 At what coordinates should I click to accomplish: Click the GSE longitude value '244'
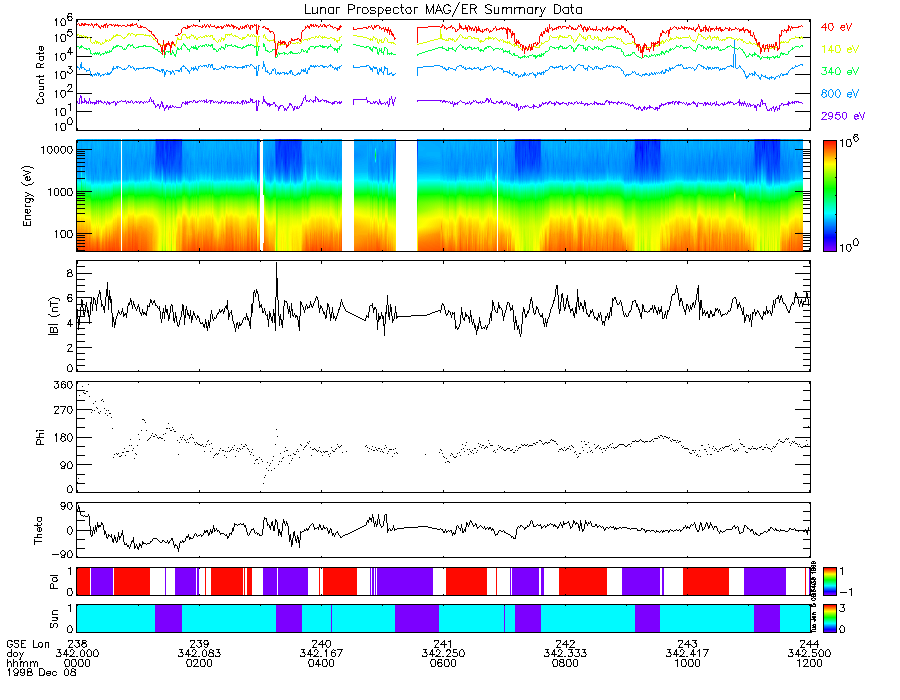809,644
